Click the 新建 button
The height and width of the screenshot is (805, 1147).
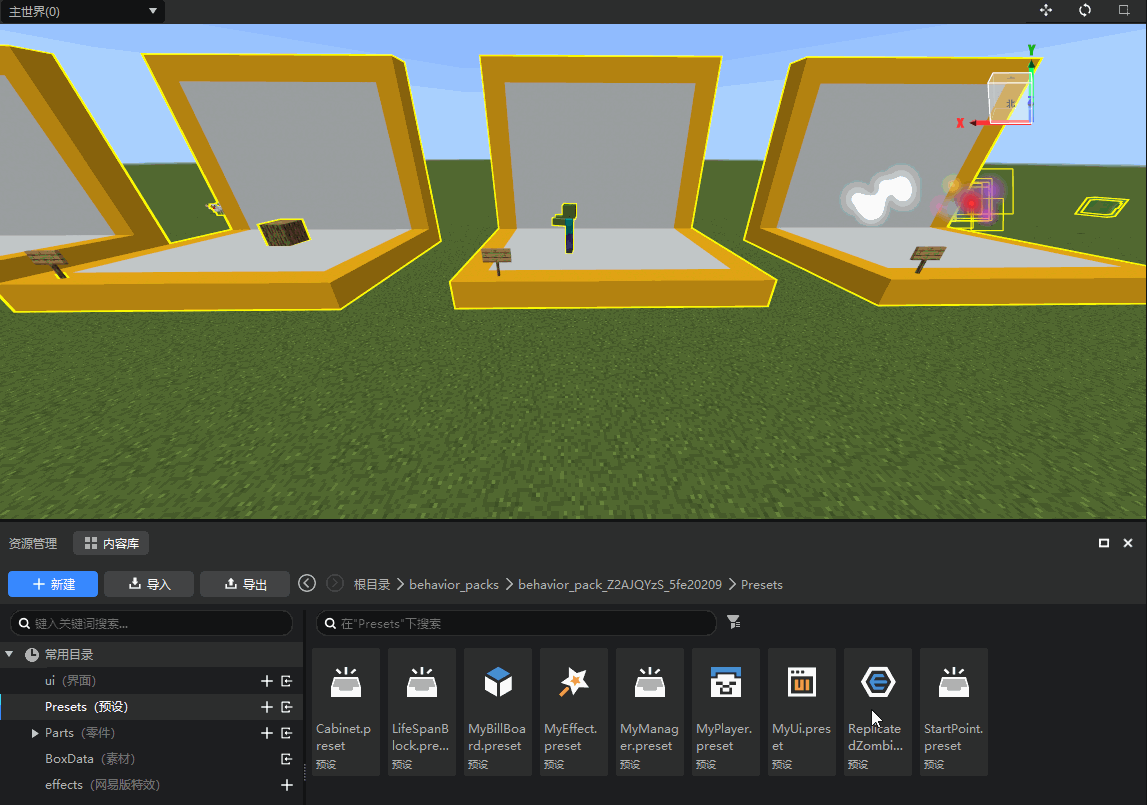tap(53, 584)
